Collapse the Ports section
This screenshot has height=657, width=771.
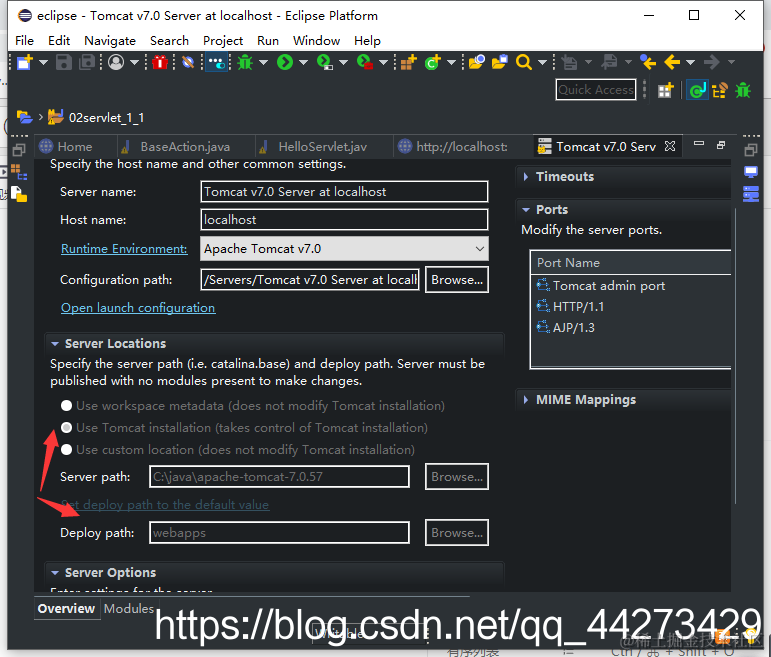coord(526,210)
